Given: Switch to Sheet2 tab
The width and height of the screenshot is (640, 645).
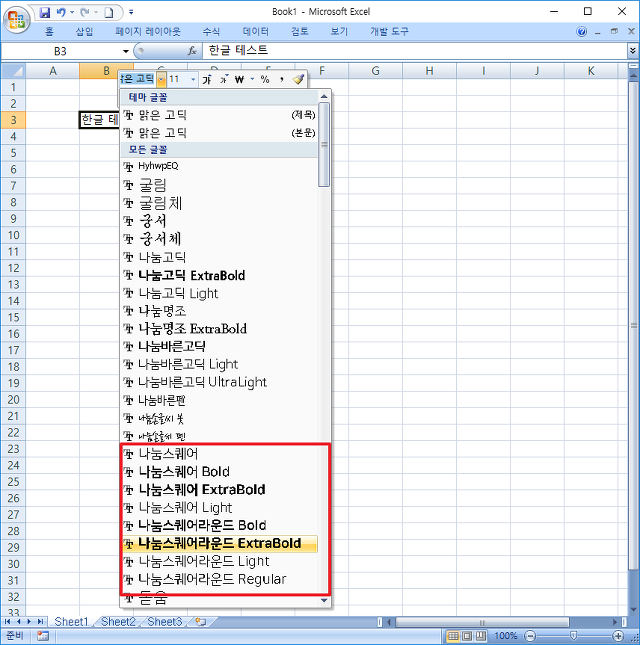Looking at the screenshot, I should (118, 621).
